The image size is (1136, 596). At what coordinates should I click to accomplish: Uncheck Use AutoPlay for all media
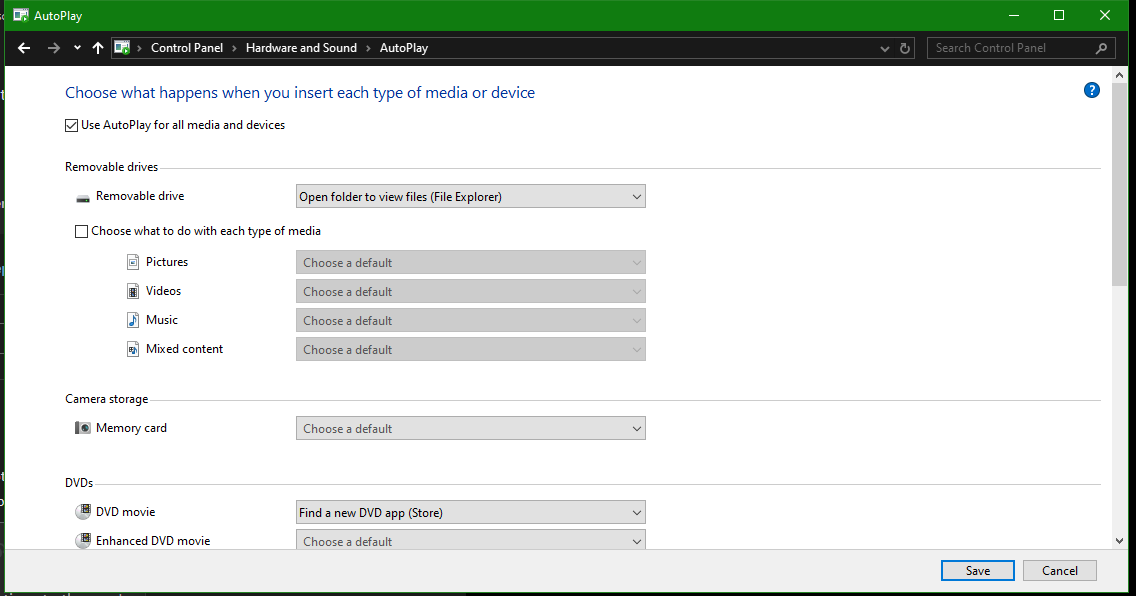pos(71,125)
